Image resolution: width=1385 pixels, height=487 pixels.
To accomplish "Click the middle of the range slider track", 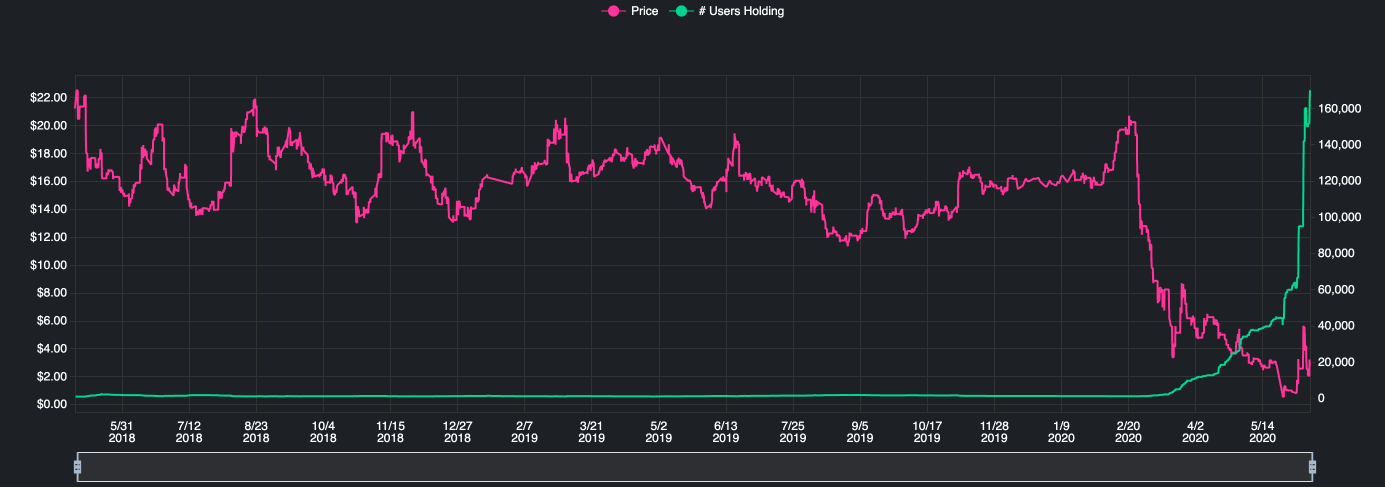I will [694, 467].
